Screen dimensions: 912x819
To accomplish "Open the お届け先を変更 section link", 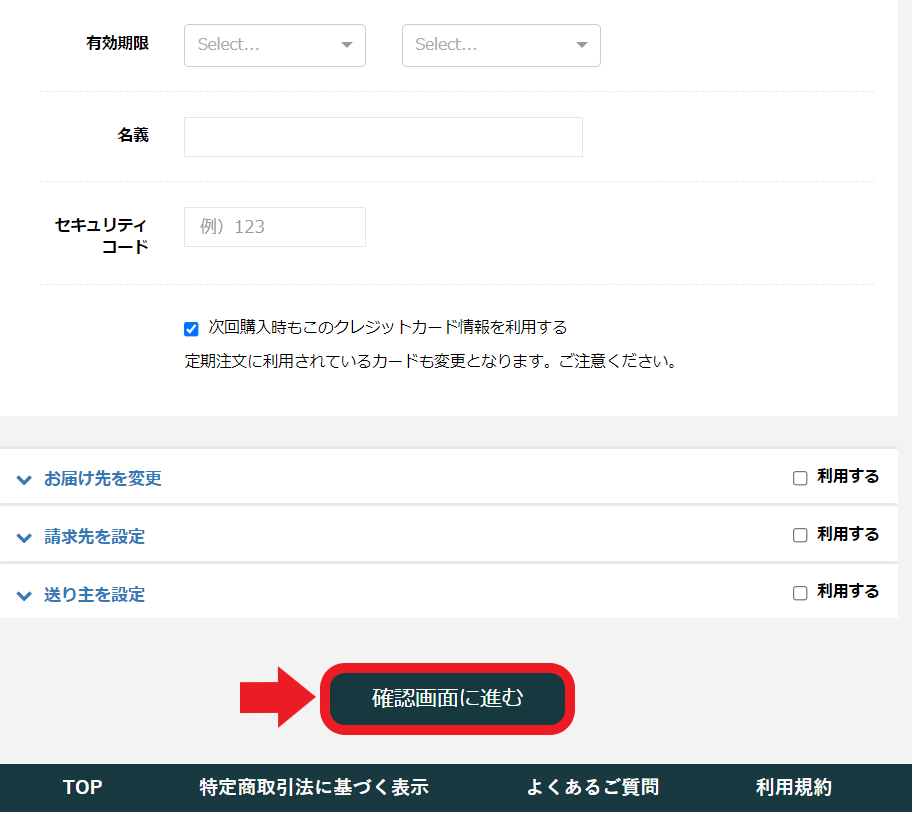I will tap(103, 478).
